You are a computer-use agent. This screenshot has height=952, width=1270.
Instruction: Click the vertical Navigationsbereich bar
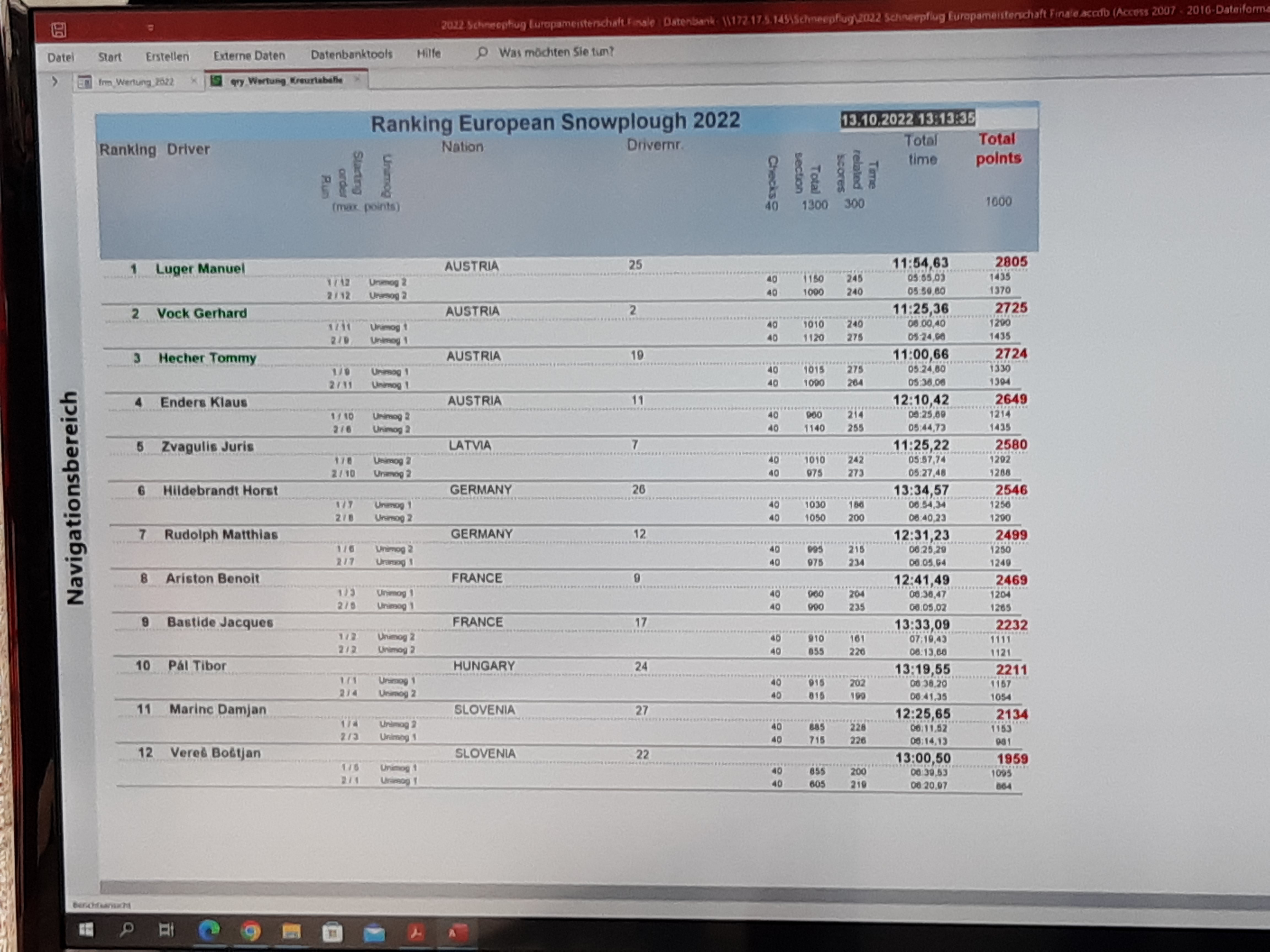[74, 497]
